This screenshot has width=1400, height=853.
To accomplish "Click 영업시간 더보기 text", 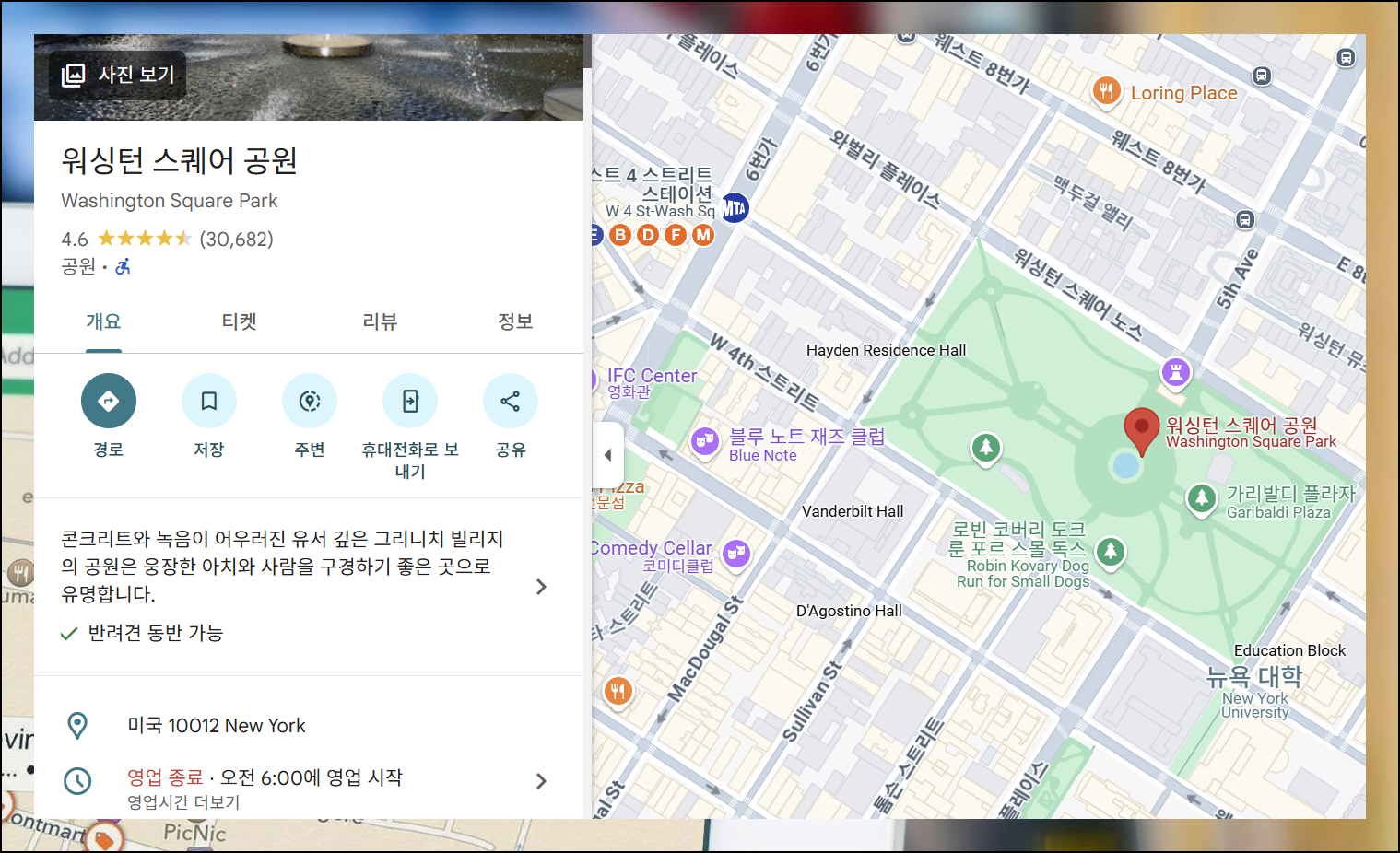I will coord(183,802).
